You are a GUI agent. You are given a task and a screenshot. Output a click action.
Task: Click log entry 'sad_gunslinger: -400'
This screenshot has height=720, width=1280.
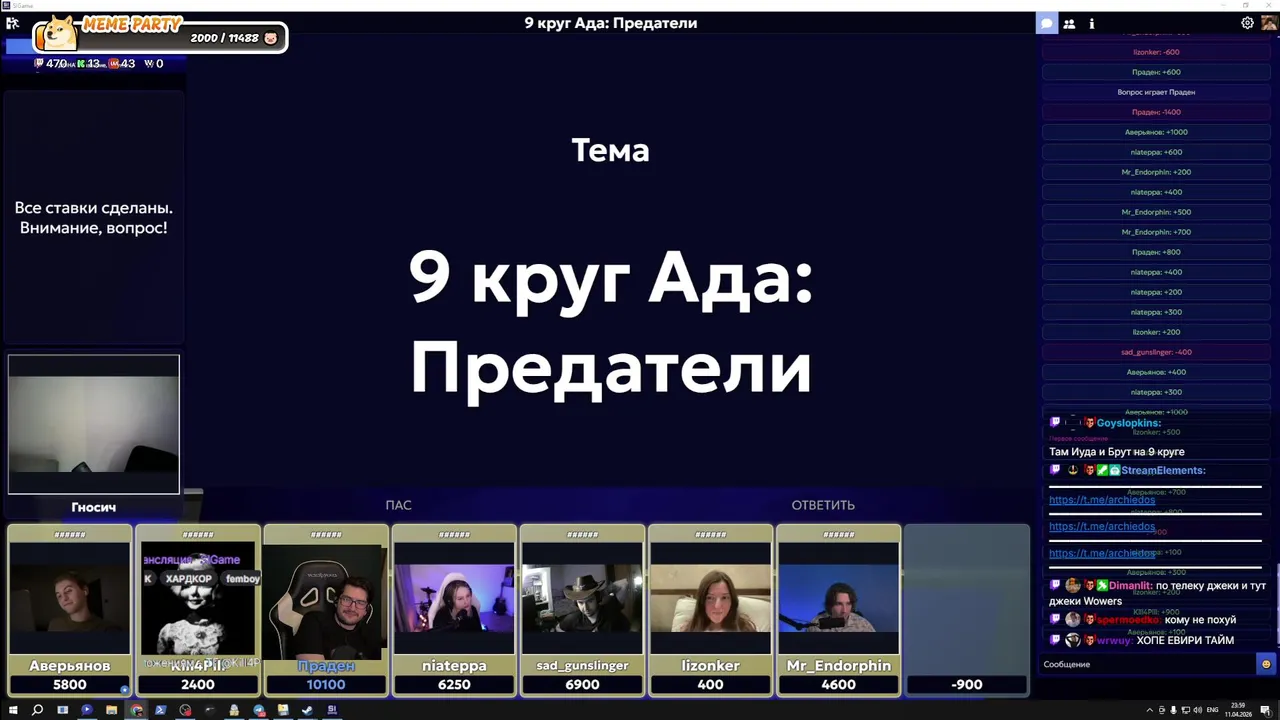pyautogui.click(x=1156, y=352)
